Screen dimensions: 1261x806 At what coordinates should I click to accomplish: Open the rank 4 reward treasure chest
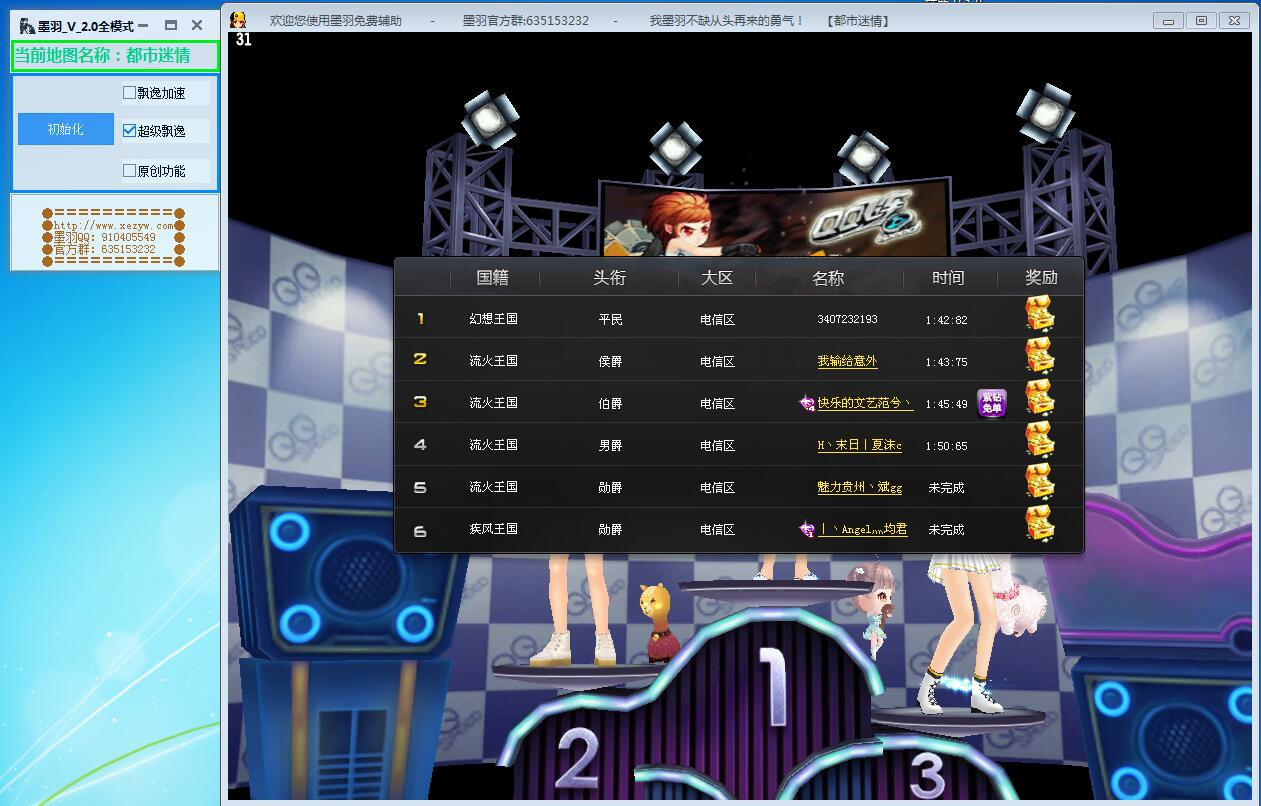pos(1040,440)
